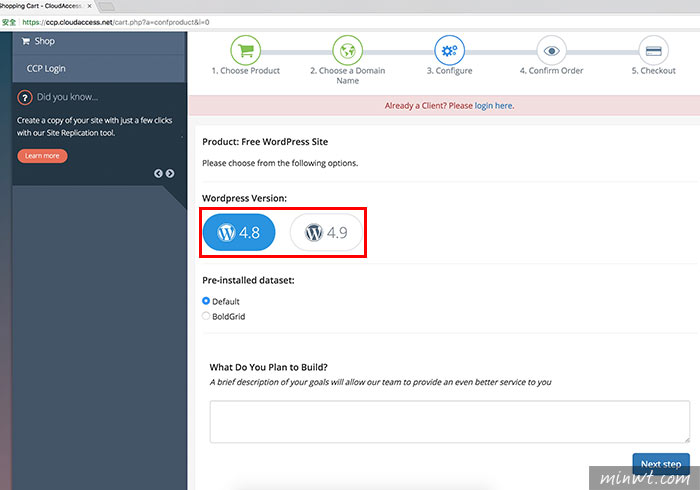The width and height of the screenshot is (700, 490).
Task: Click the login here link
Action: [x=494, y=106]
